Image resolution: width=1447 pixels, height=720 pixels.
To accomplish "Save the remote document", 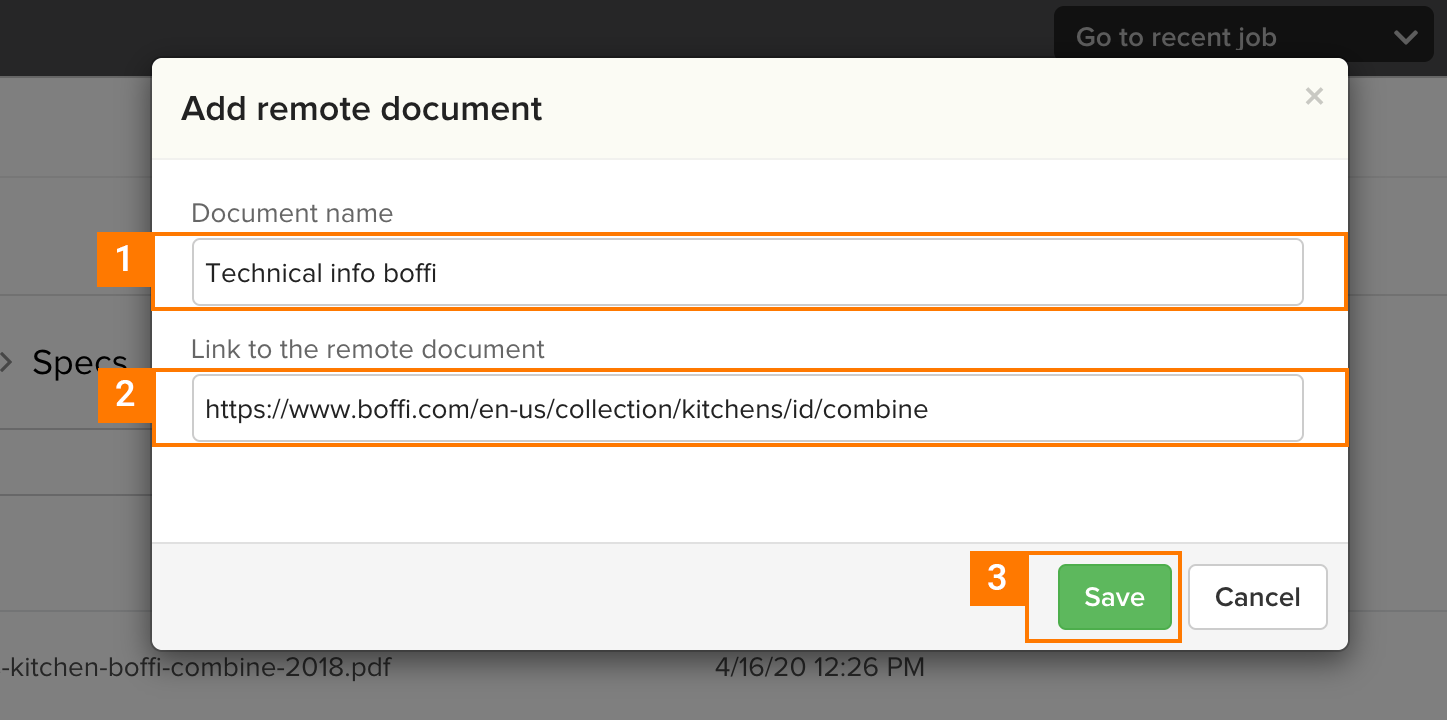I will tap(1114, 597).
